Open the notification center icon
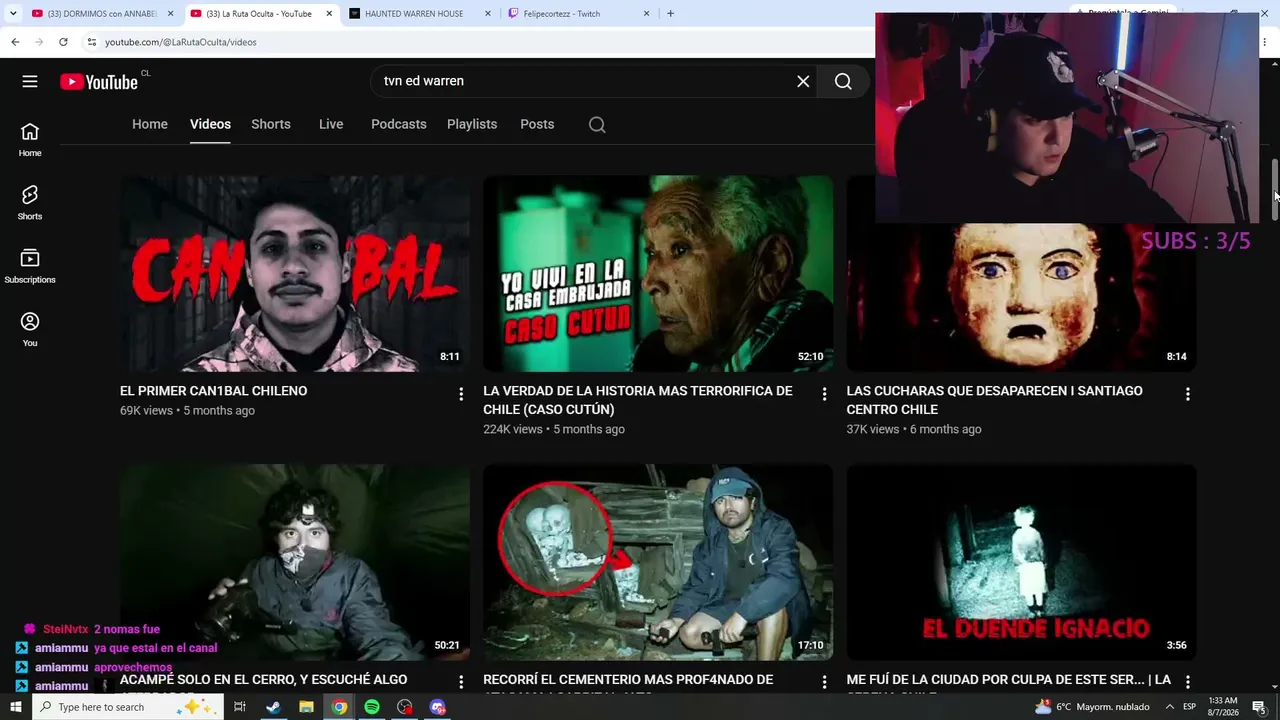 [1259, 707]
